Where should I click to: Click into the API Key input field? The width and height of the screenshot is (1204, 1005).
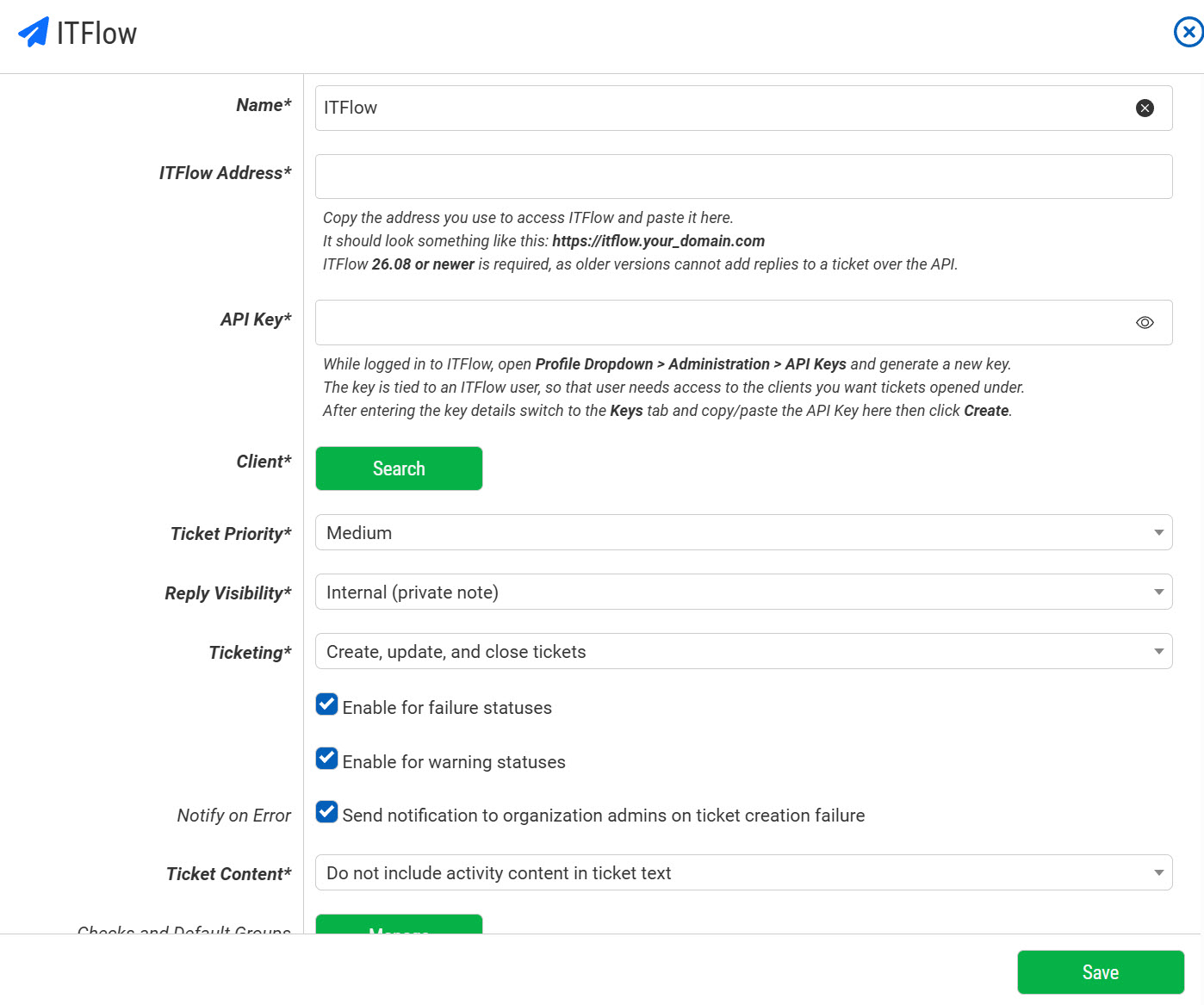[x=723, y=322]
